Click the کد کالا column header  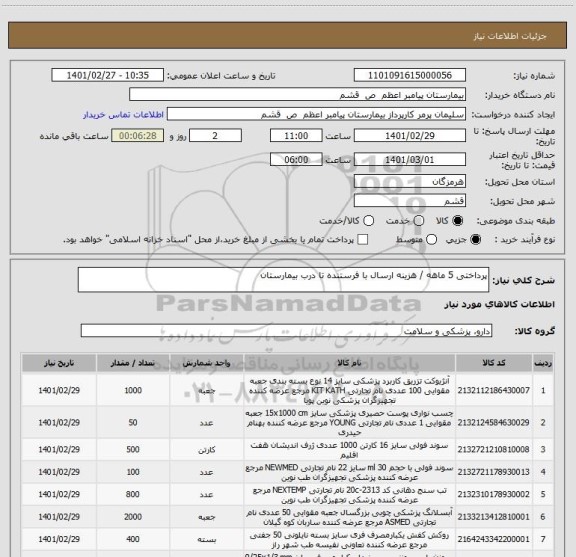click(494, 363)
